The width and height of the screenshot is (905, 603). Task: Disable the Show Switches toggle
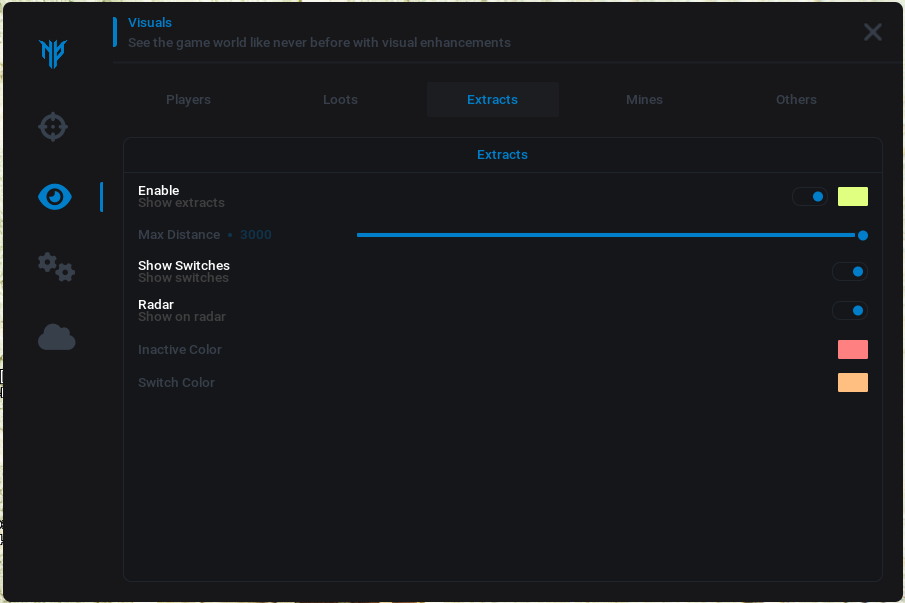coord(850,272)
